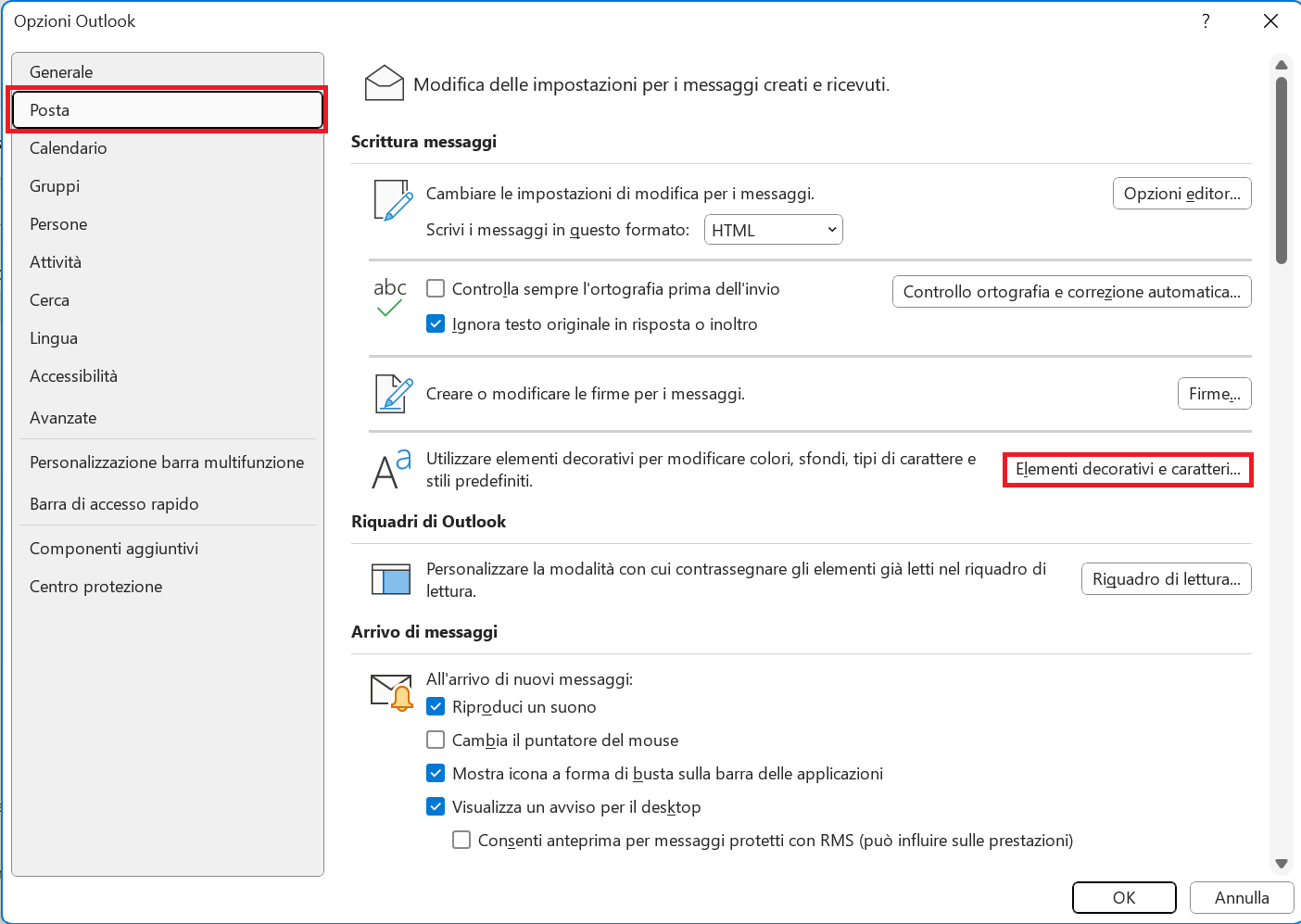1301x924 pixels.
Task: Enable Controlla sempre l'ortografia prima dell'invio
Action: 436,288
